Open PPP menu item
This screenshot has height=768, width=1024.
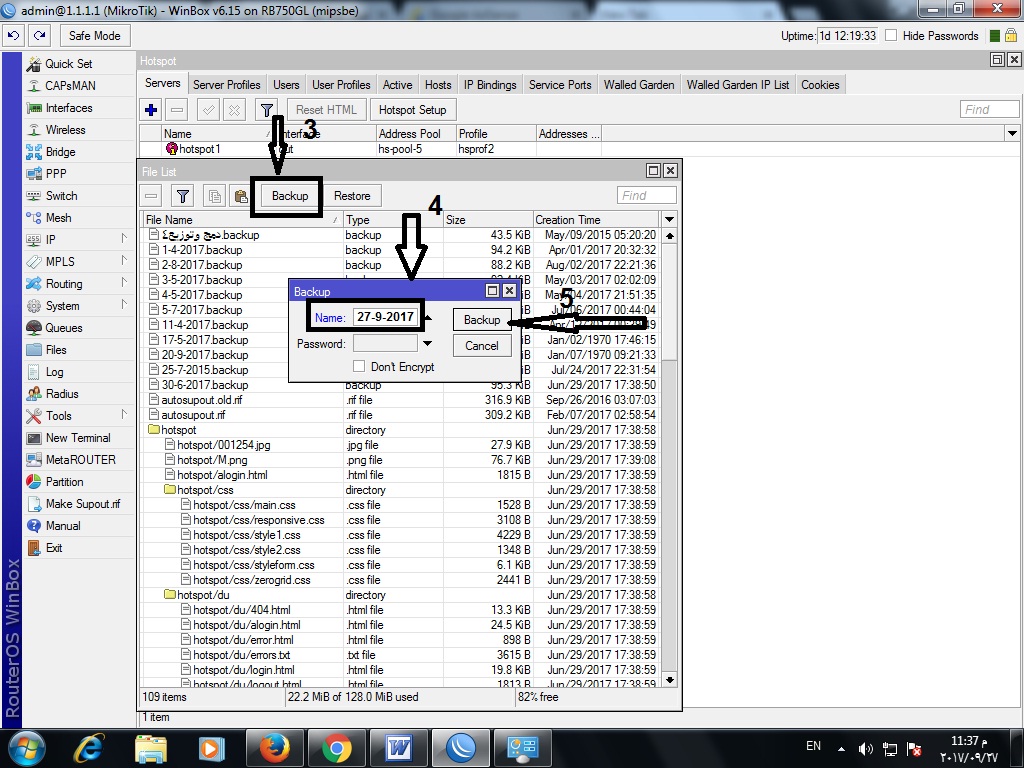click(56, 174)
